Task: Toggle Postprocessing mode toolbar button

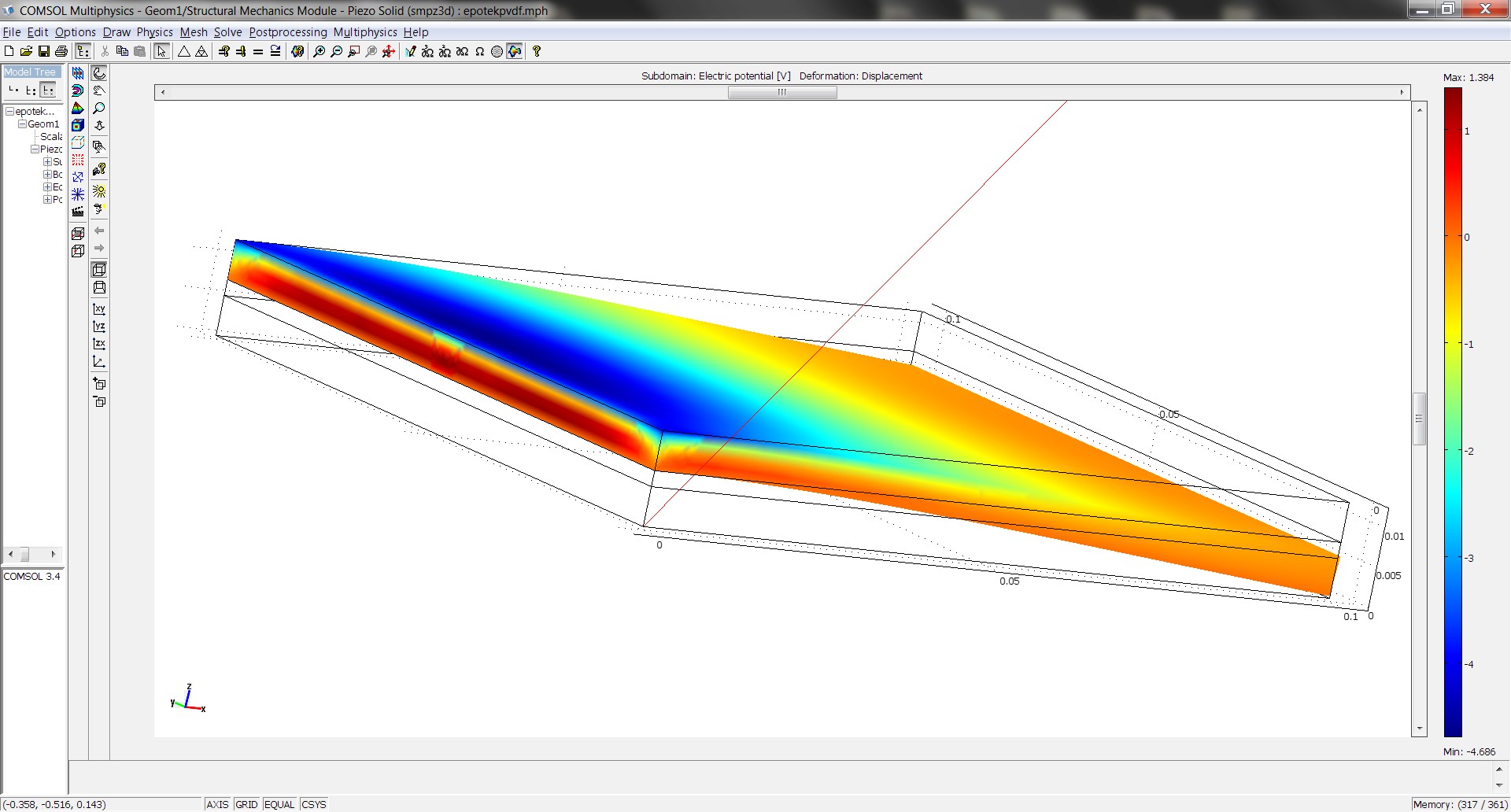Action: coord(515,51)
